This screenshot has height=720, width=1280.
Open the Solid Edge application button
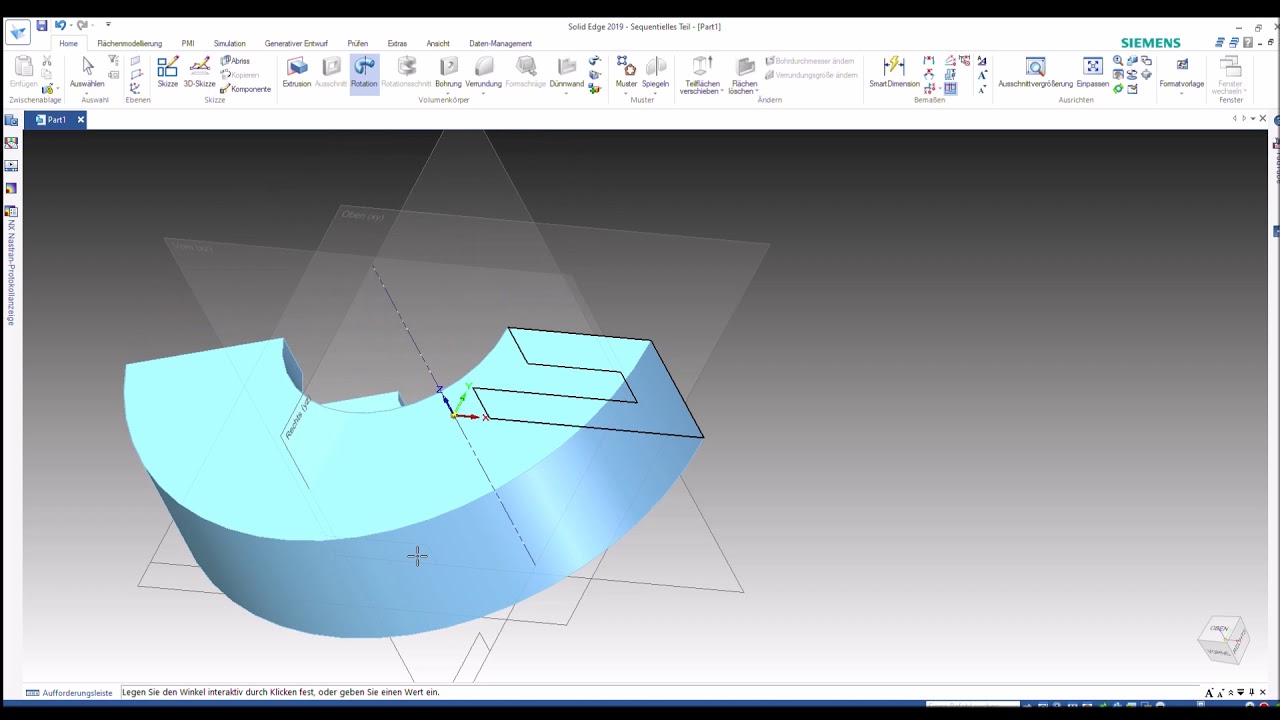[18, 32]
